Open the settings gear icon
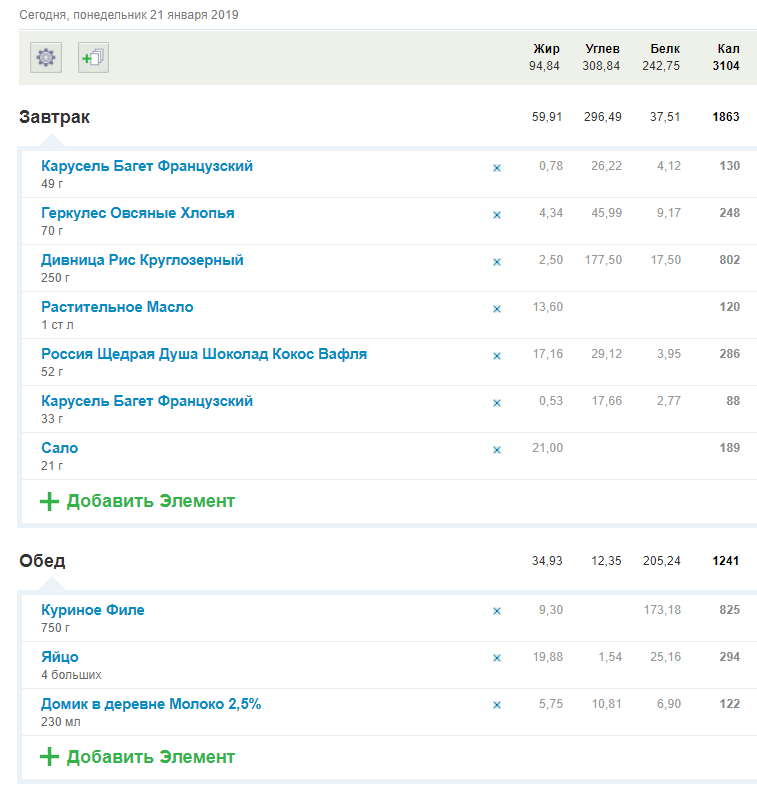 coord(45,58)
